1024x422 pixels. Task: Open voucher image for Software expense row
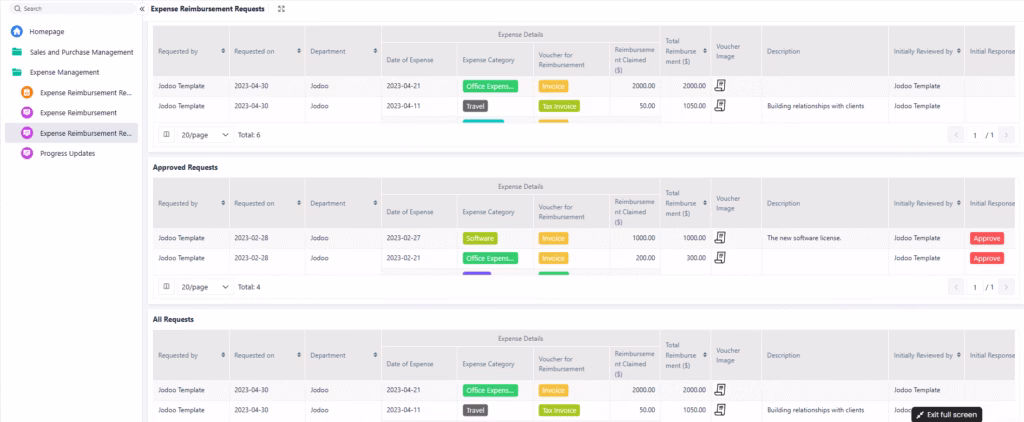coord(720,238)
